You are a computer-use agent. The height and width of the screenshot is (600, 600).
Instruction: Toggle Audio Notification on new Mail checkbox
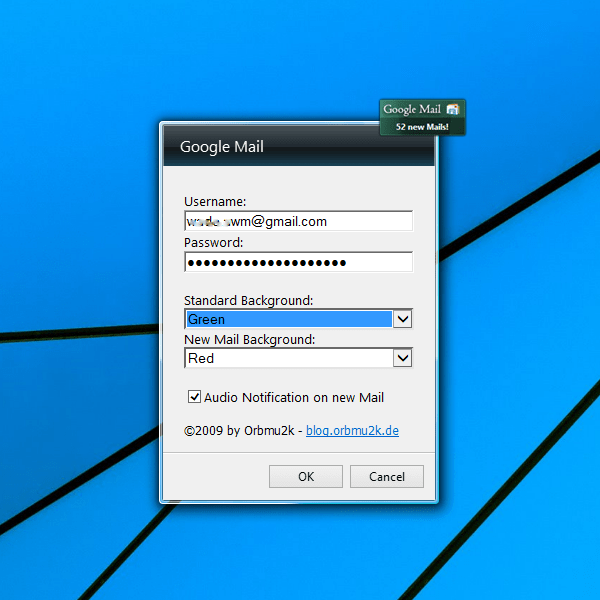pos(194,397)
